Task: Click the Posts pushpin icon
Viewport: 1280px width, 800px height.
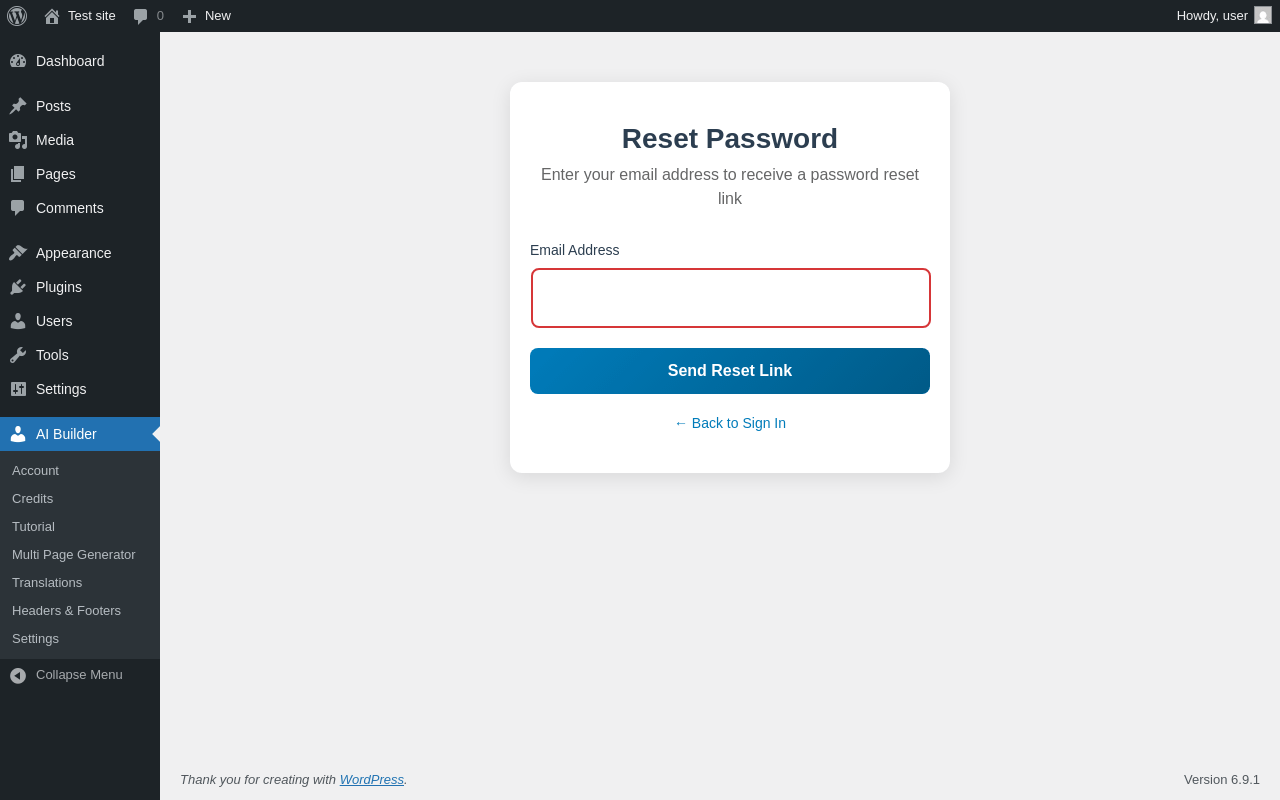Action: (x=18, y=106)
